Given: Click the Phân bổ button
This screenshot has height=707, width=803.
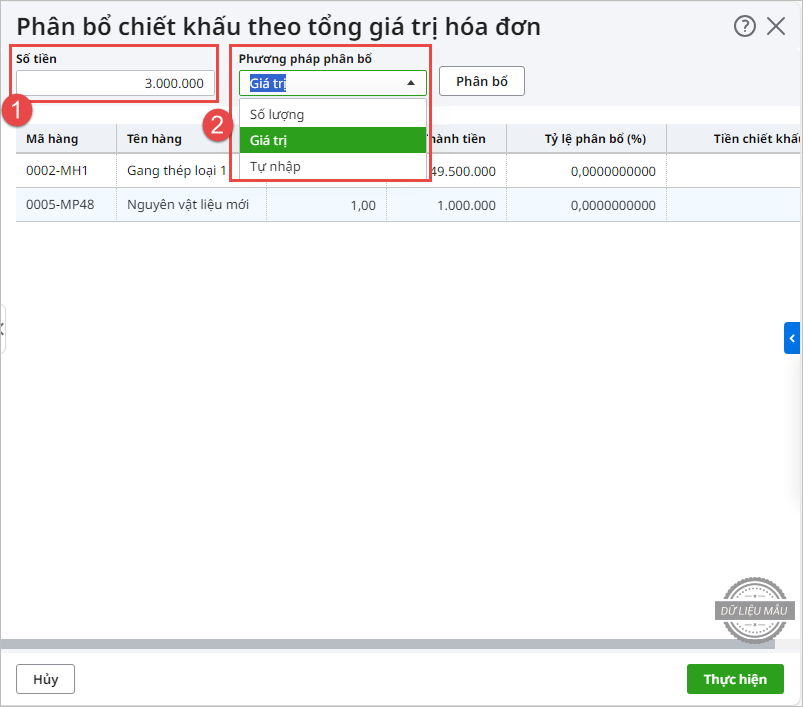Looking at the screenshot, I should coord(482,81).
